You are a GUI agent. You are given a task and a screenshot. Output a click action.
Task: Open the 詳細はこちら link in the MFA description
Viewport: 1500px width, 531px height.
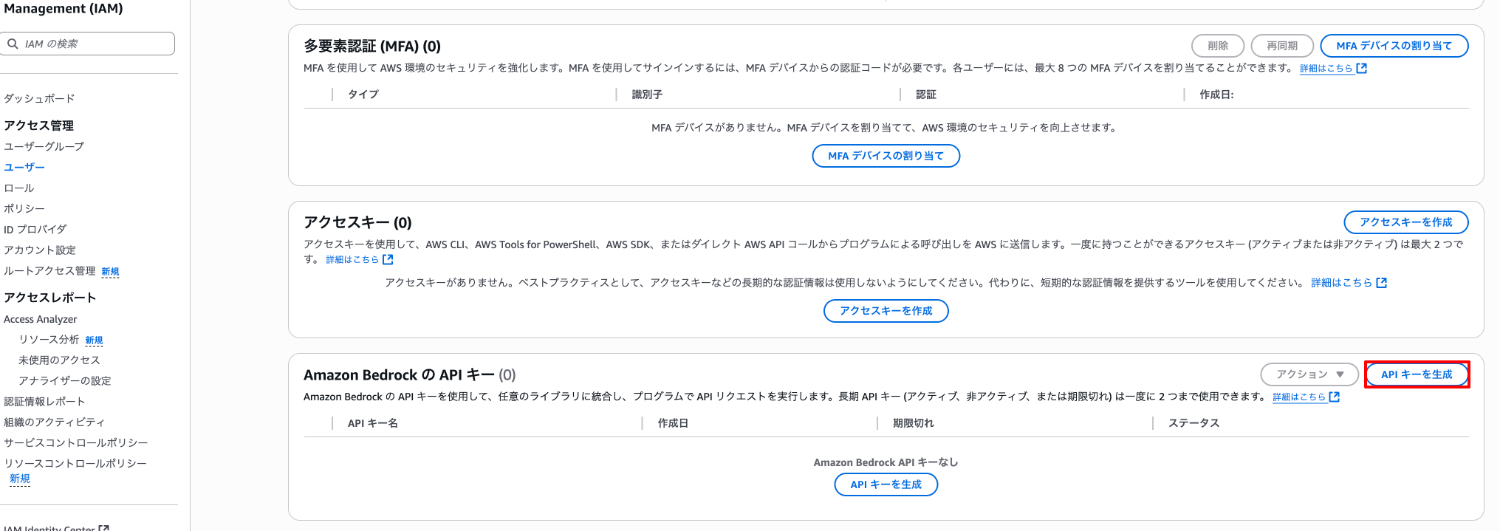1326,69
